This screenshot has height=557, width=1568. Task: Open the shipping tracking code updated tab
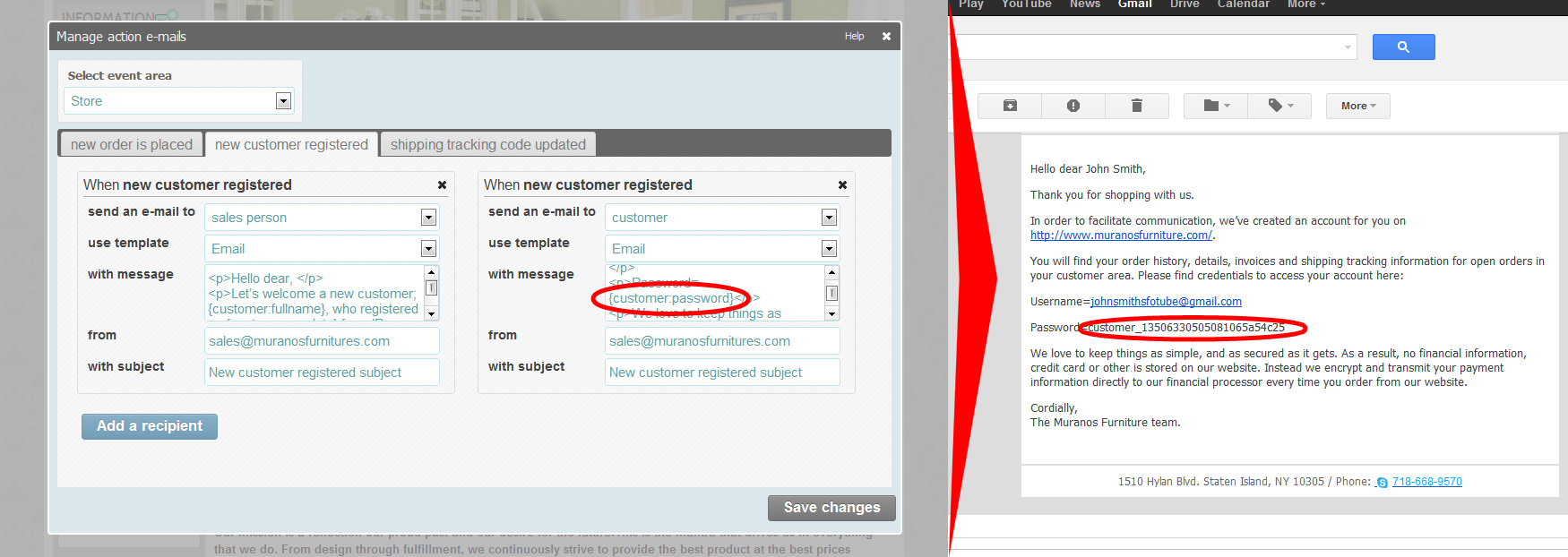pyautogui.click(x=487, y=144)
